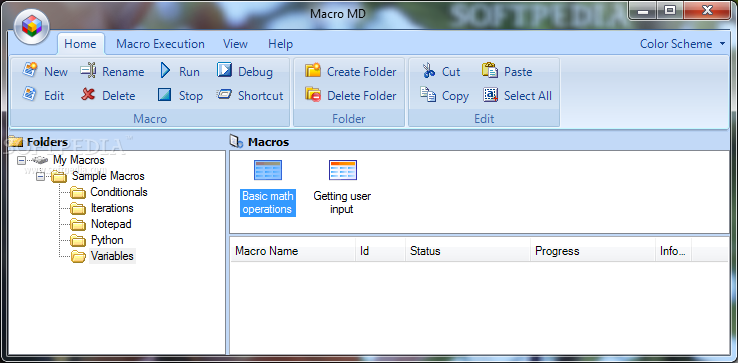Click the Sample Macros folder icon

pyautogui.click(x=59, y=177)
